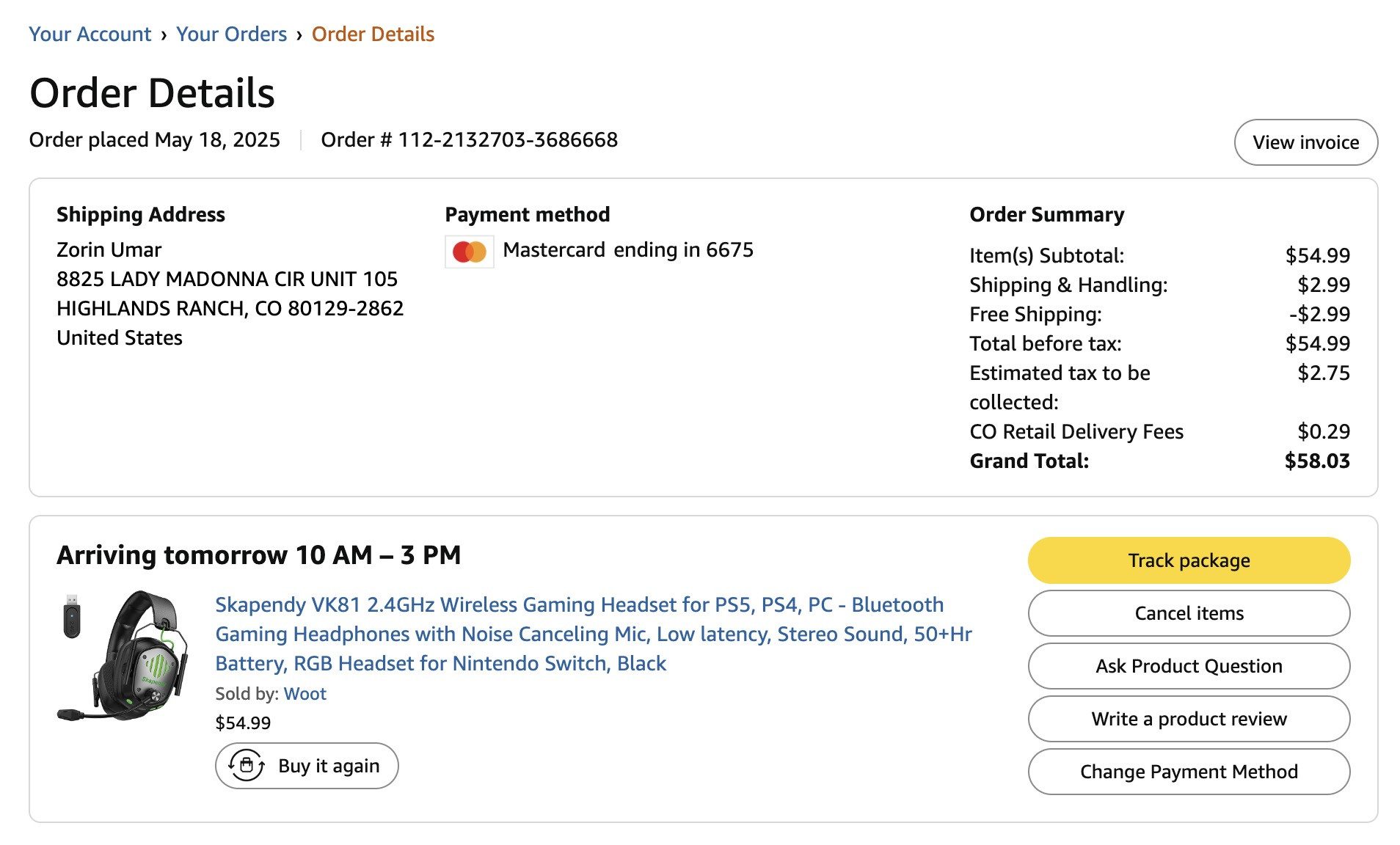Image resolution: width=1400 pixels, height=845 pixels.
Task: Click the Buy it again button
Action: click(x=307, y=766)
